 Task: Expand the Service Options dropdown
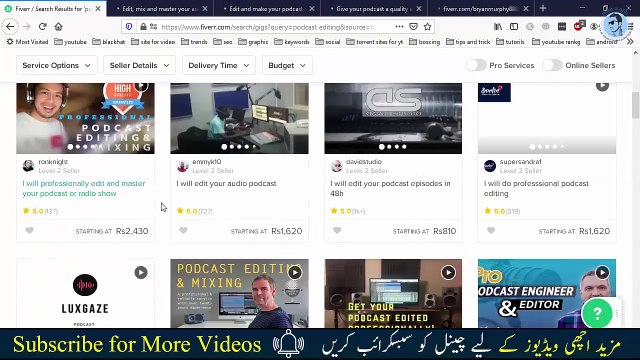[x=57, y=65]
